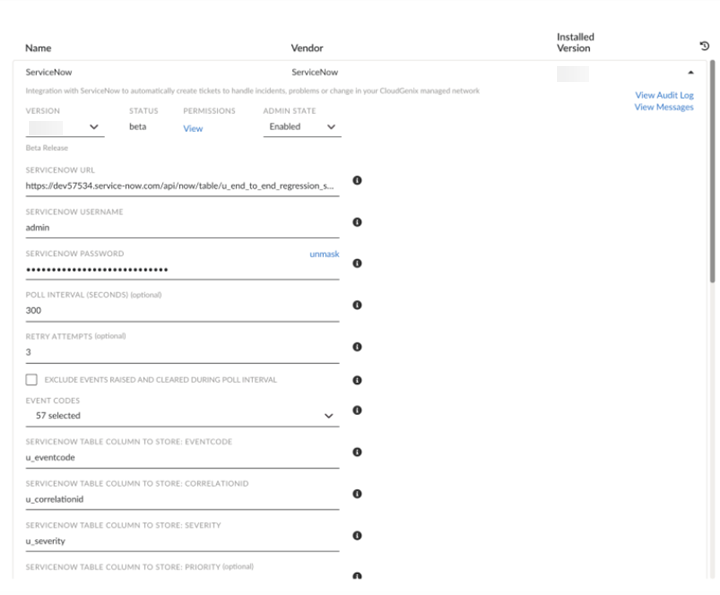Viewport: 720px width, 595px height.
Task: Open the Admin State Enabled dropdown
Action: 302,127
